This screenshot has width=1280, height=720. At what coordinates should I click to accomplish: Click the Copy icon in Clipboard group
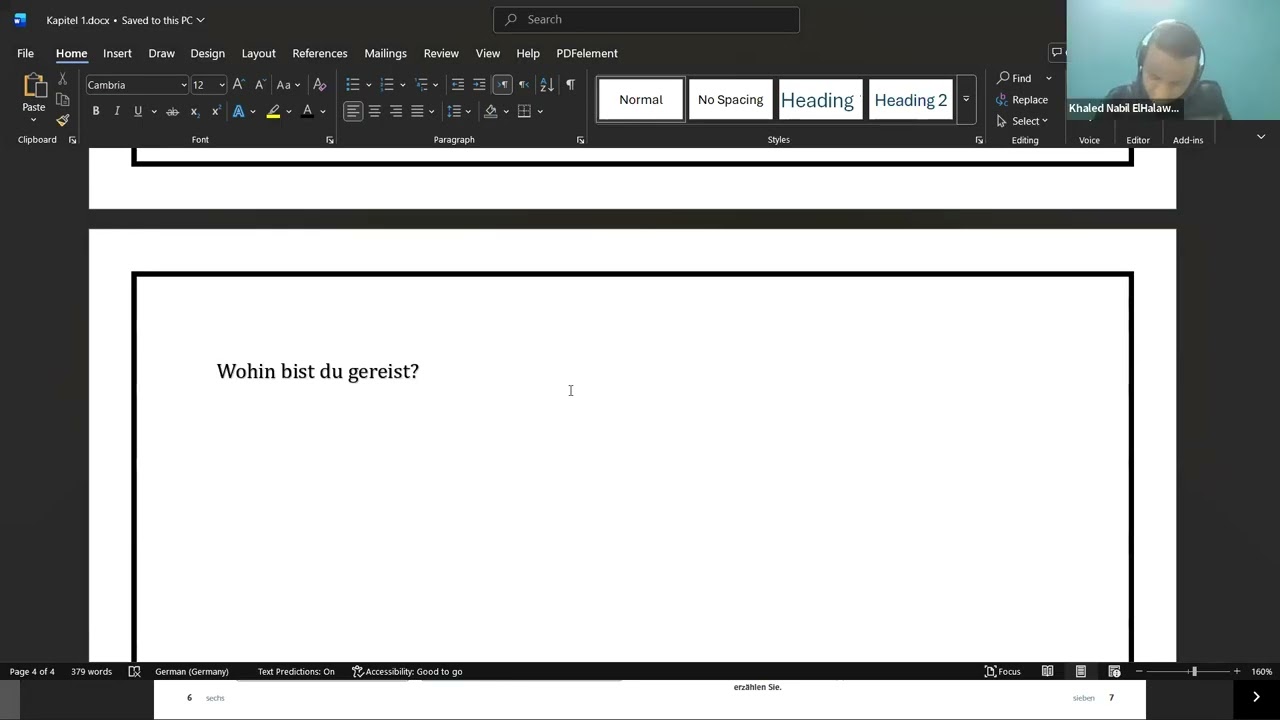[62, 100]
